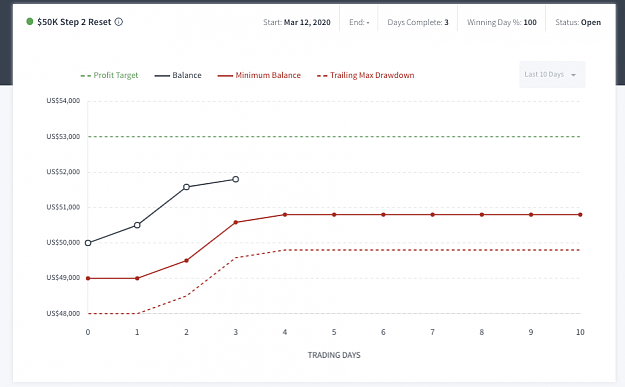Toggle the Balance legend series
Screen dimensions: 625x387
[178, 75]
